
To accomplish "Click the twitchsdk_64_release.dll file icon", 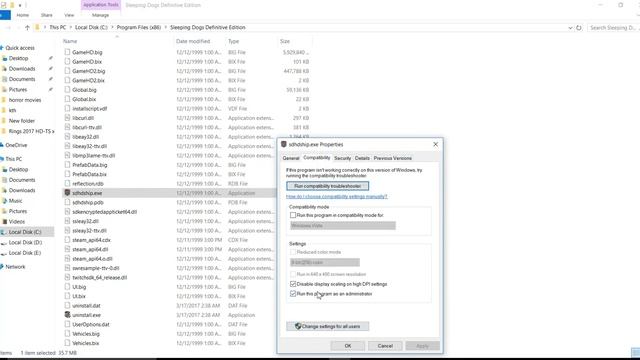I will point(67,277).
